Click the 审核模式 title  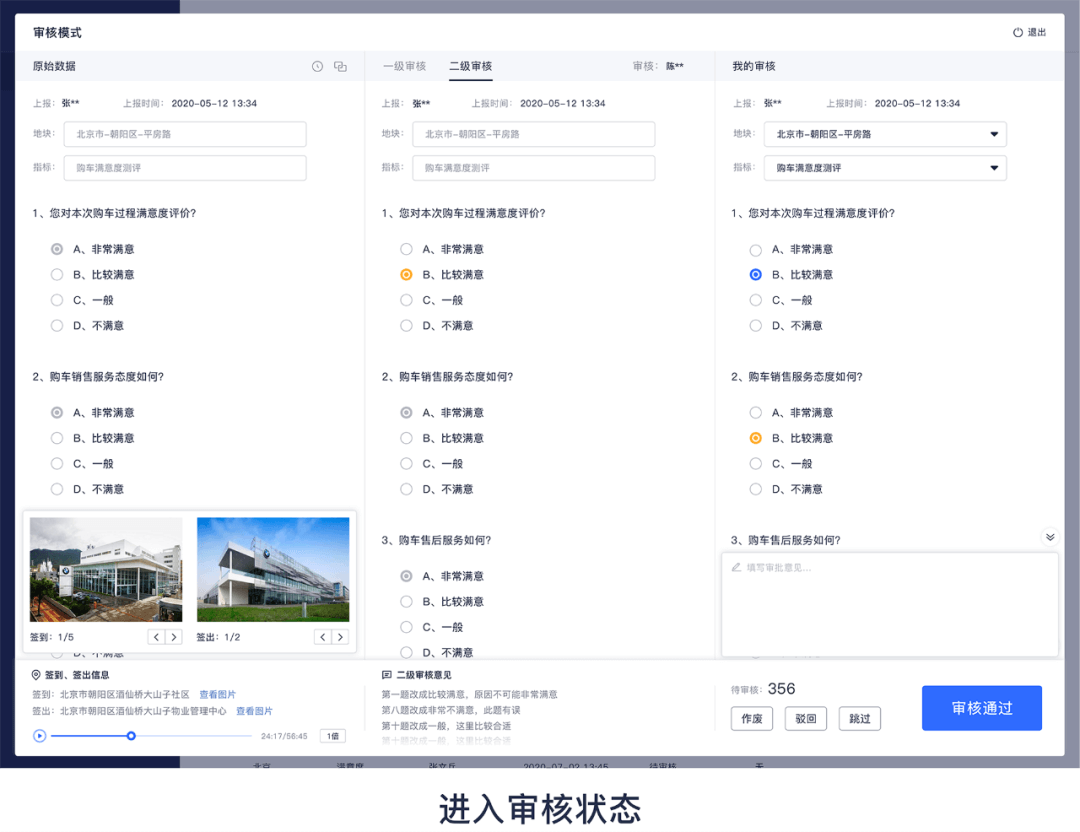tap(57, 32)
